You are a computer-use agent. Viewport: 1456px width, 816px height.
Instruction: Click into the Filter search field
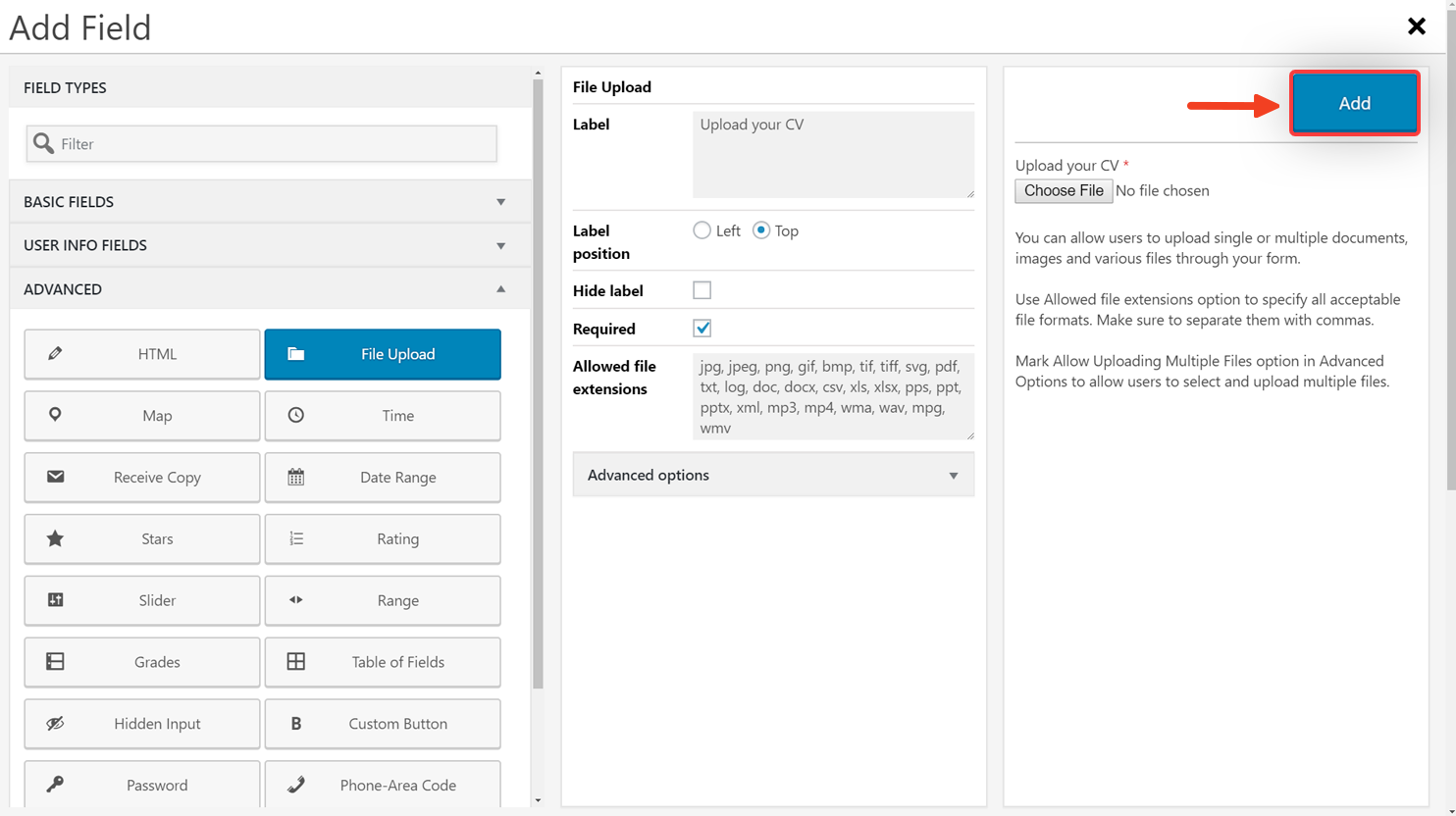[x=262, y=143]
